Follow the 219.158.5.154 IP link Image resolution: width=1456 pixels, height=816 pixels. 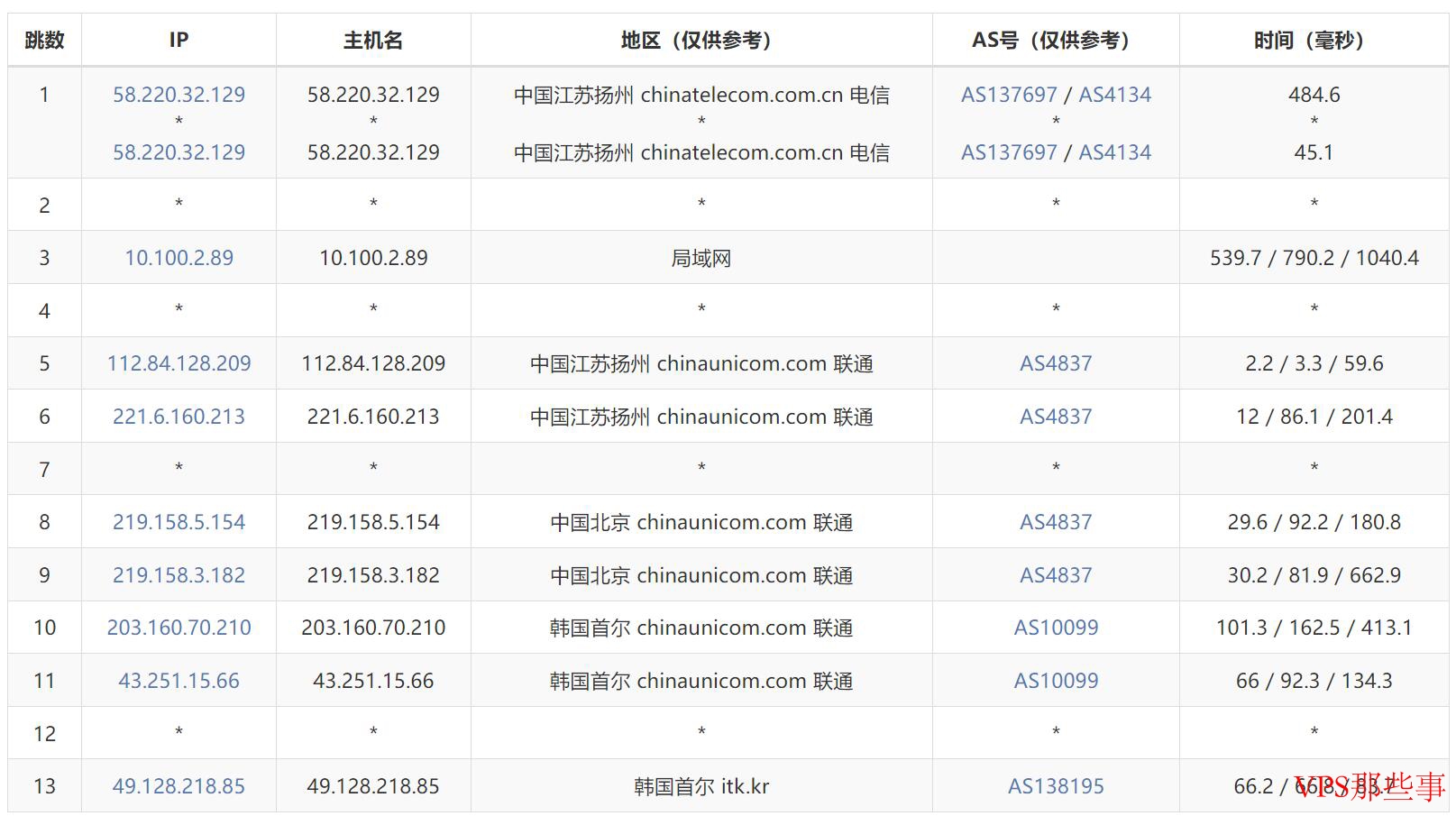coord(179,522)
